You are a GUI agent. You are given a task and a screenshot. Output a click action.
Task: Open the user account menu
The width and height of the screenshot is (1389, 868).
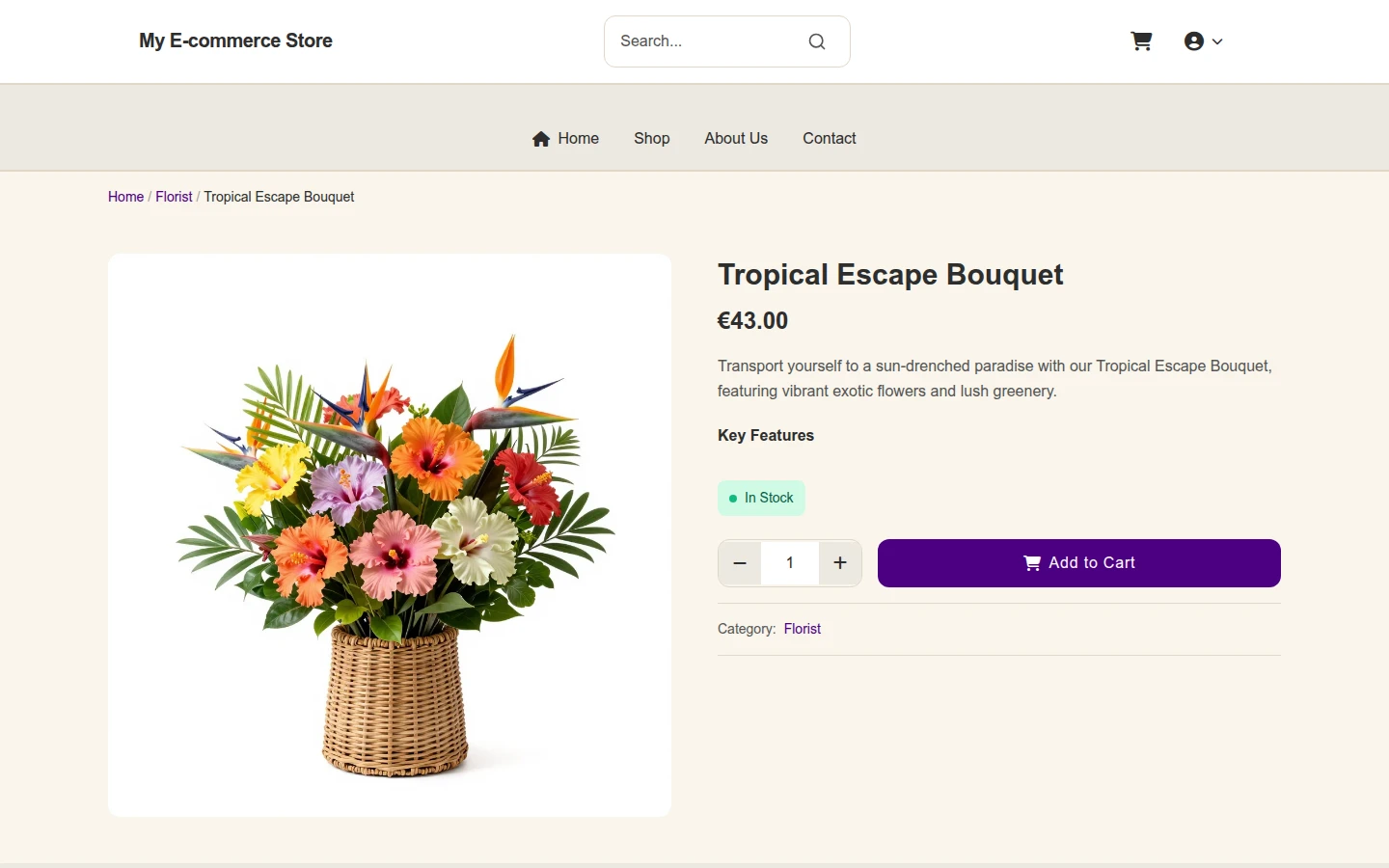[1203, 41]
